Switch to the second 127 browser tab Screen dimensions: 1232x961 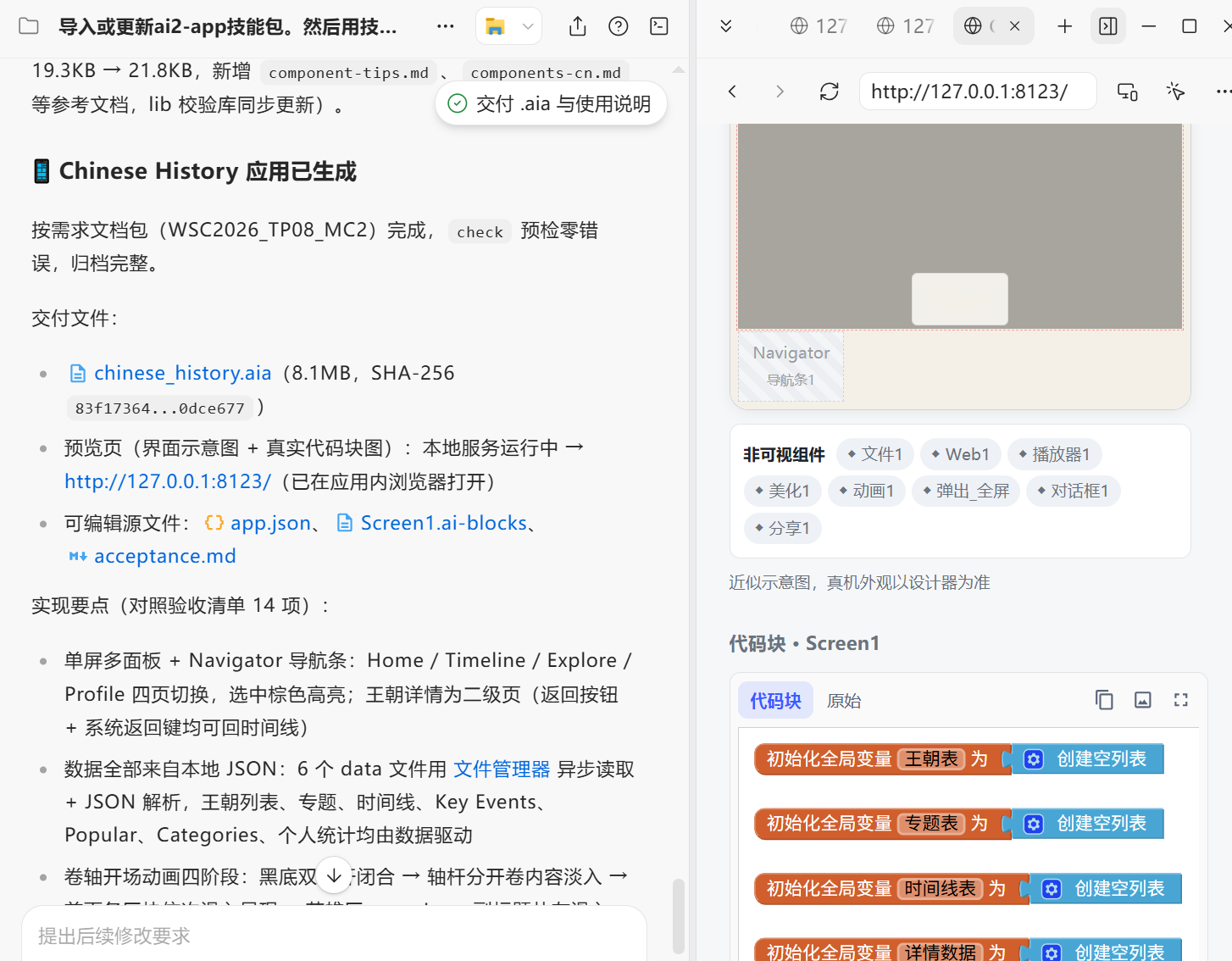tap(905, 26)
